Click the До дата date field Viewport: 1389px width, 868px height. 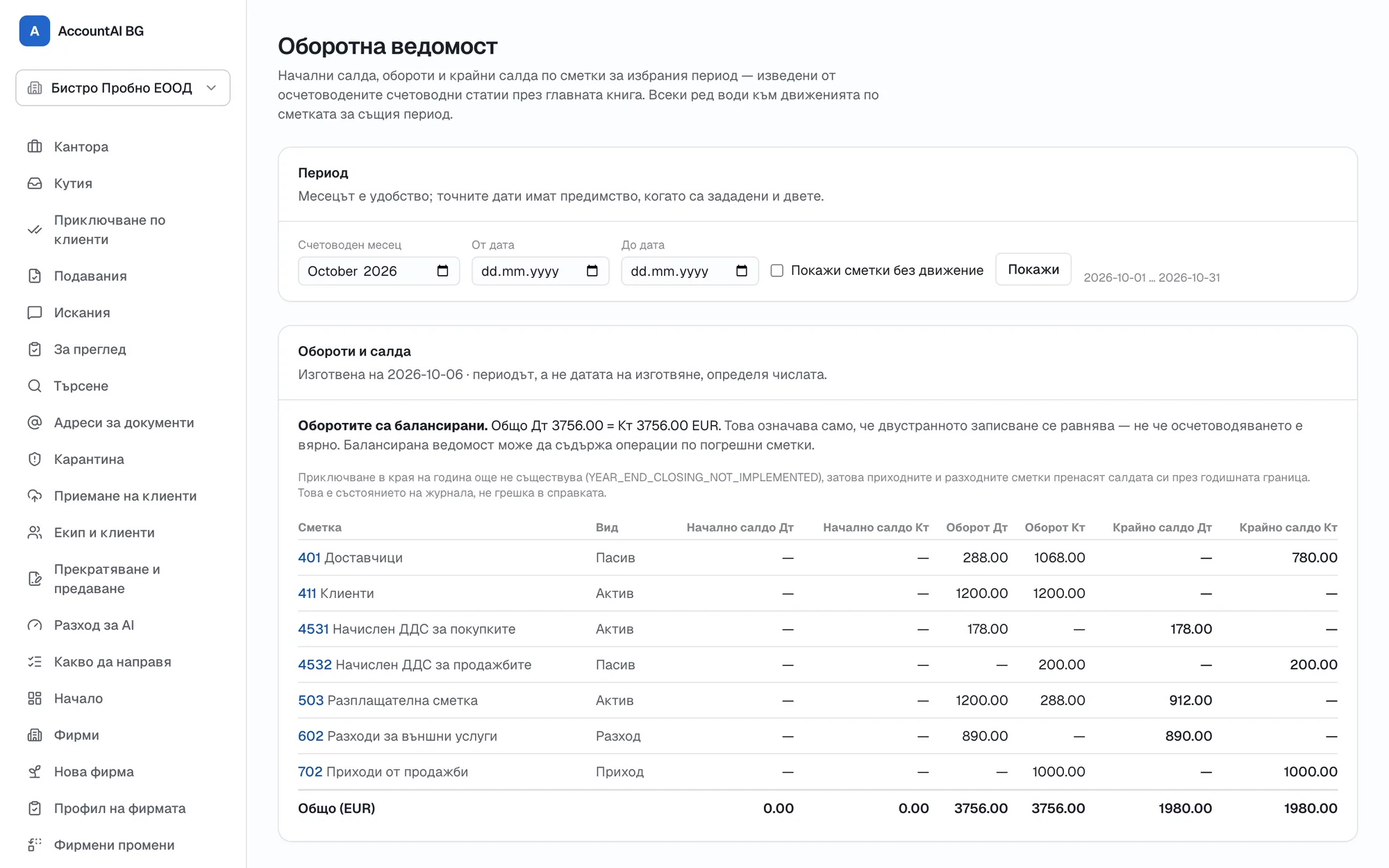coord(690,271)
